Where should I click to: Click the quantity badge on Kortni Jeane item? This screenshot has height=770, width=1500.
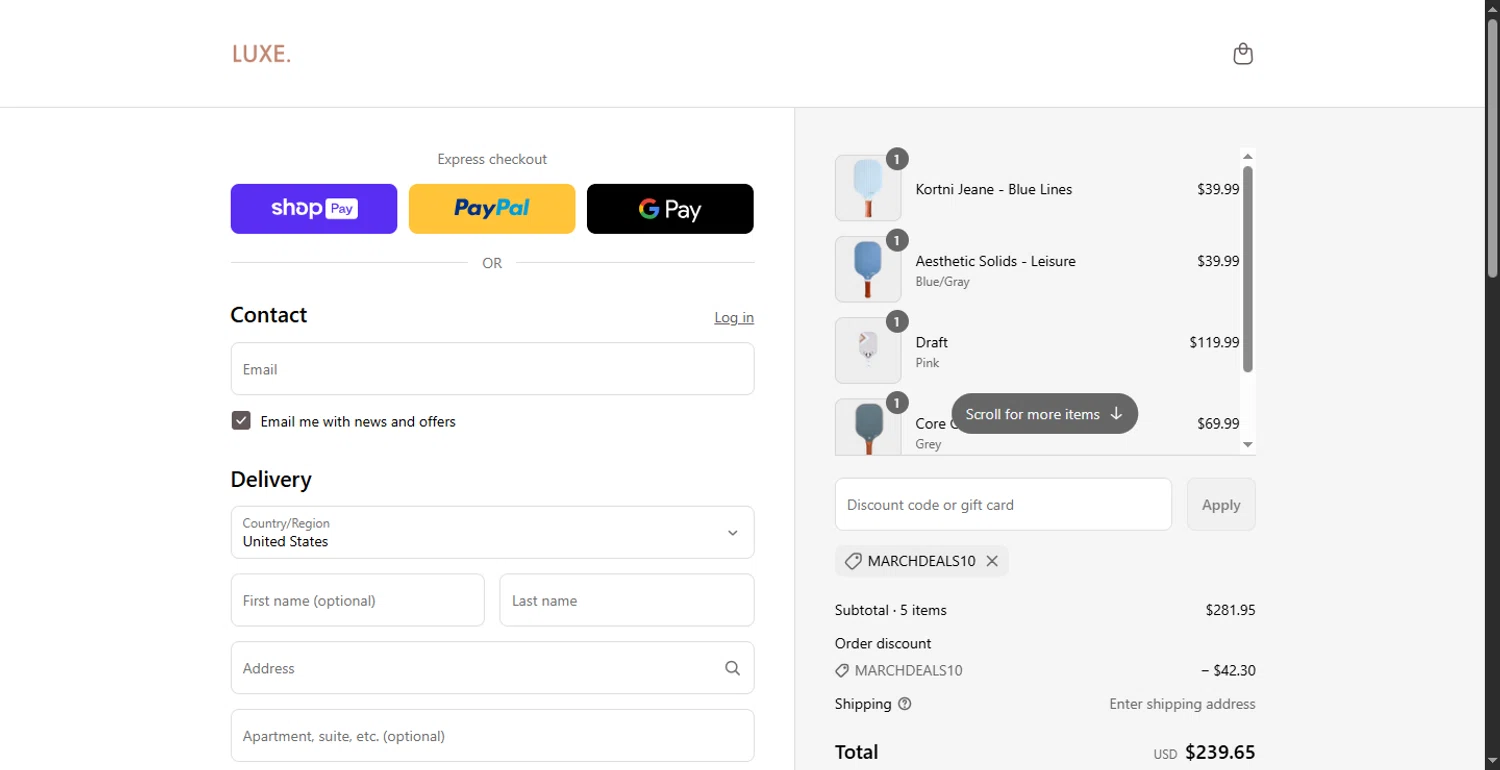897,159
